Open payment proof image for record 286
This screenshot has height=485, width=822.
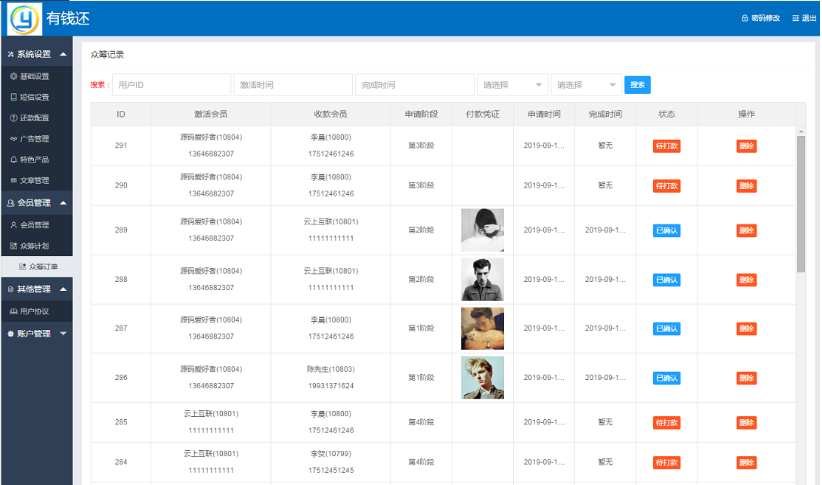[482, 378]
